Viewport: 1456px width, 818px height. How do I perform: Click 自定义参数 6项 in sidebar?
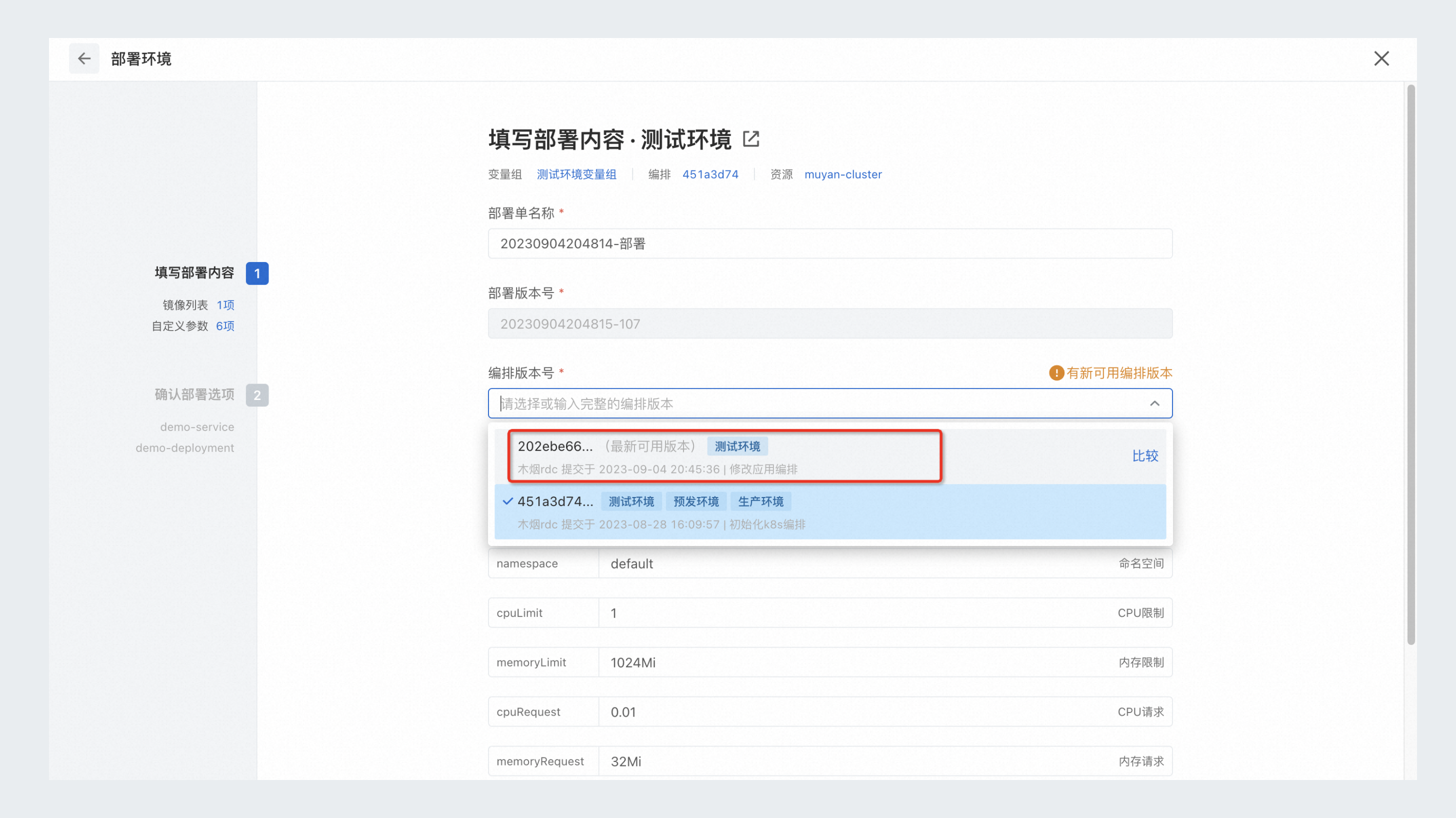click(192, 326)
